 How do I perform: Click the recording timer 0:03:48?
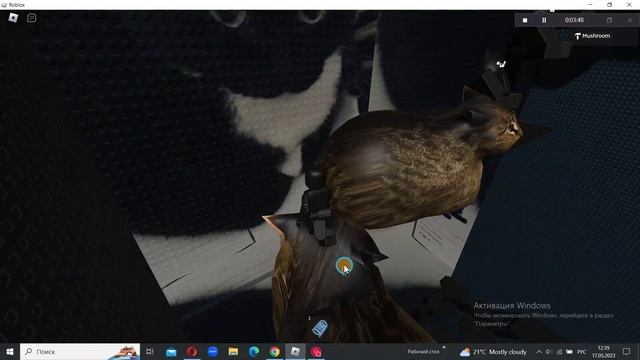(574, 20)
